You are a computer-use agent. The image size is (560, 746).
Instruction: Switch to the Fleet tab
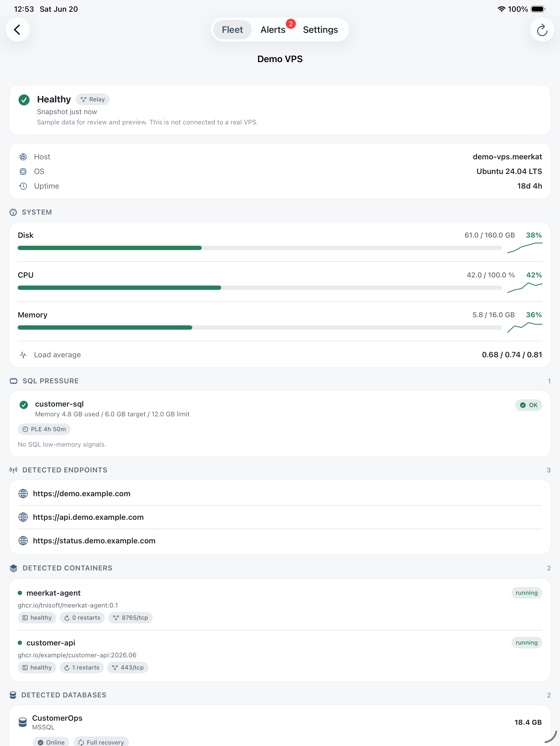[x=232, y=29]
